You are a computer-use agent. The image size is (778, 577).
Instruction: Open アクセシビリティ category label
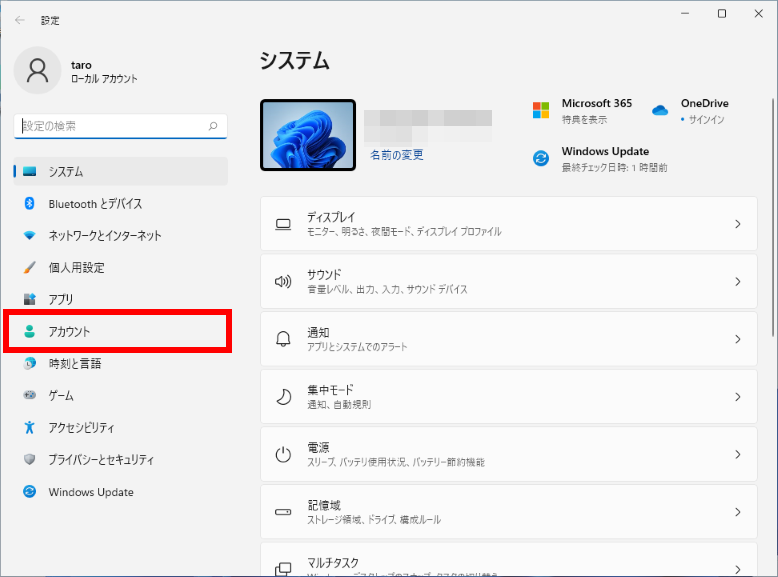(81, 428)
